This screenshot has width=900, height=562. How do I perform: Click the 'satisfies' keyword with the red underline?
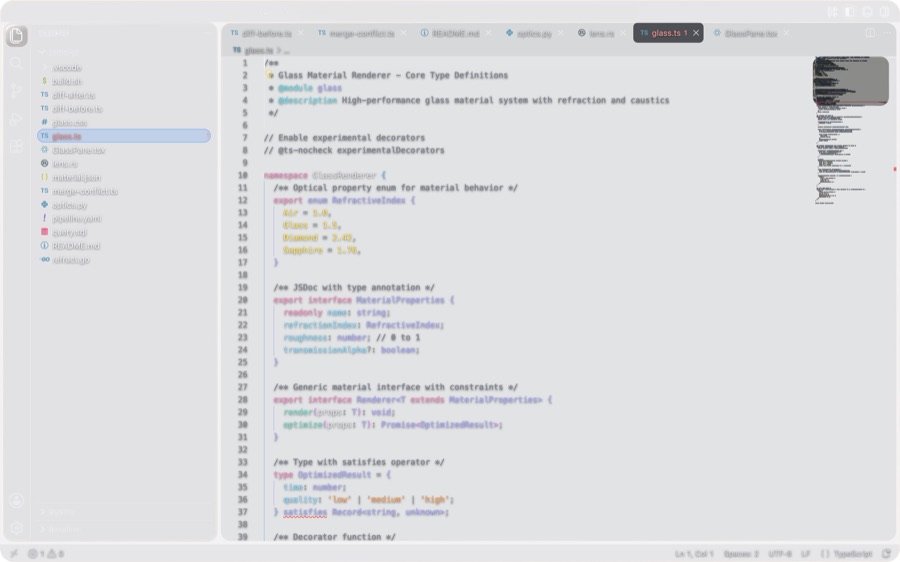point(305,512)
